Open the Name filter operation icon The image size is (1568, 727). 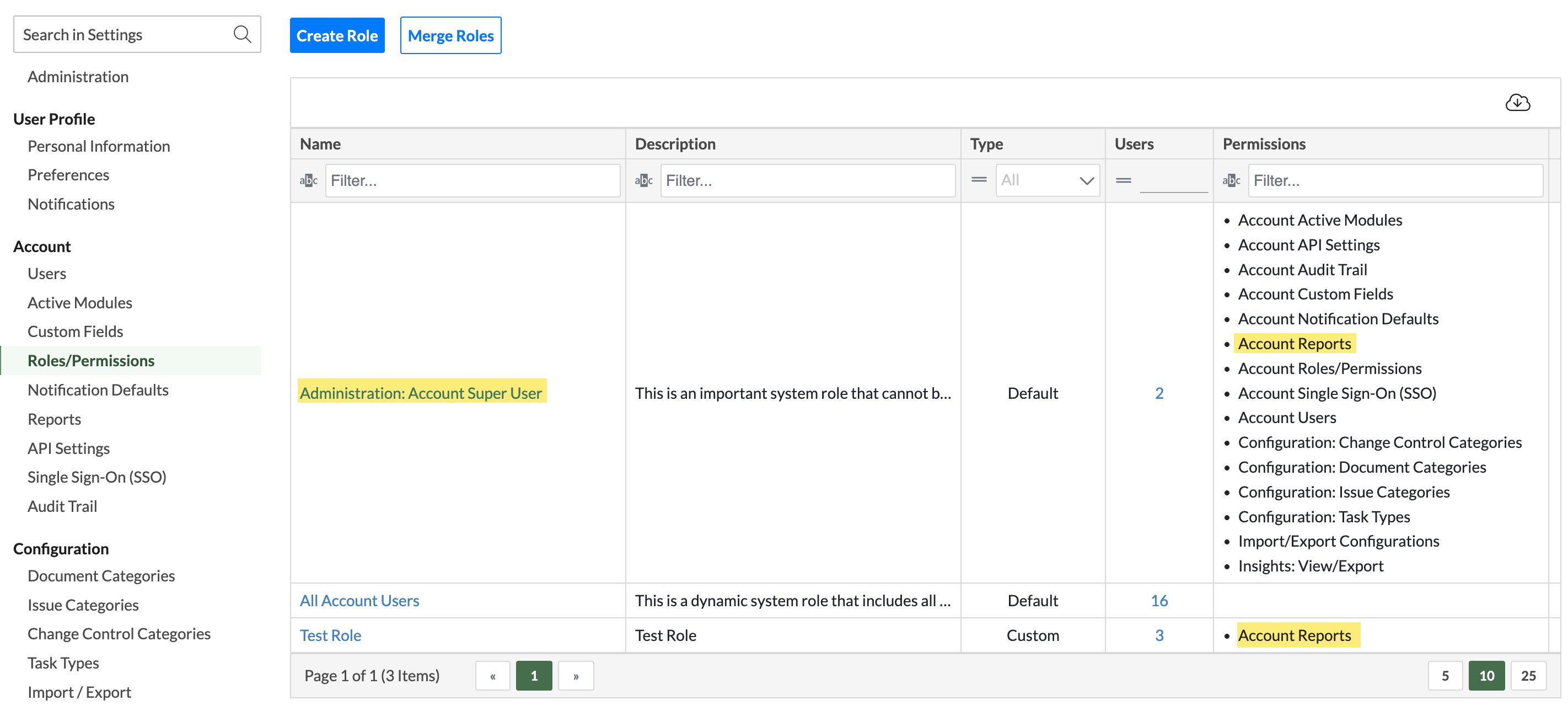(x=309, y=180)
